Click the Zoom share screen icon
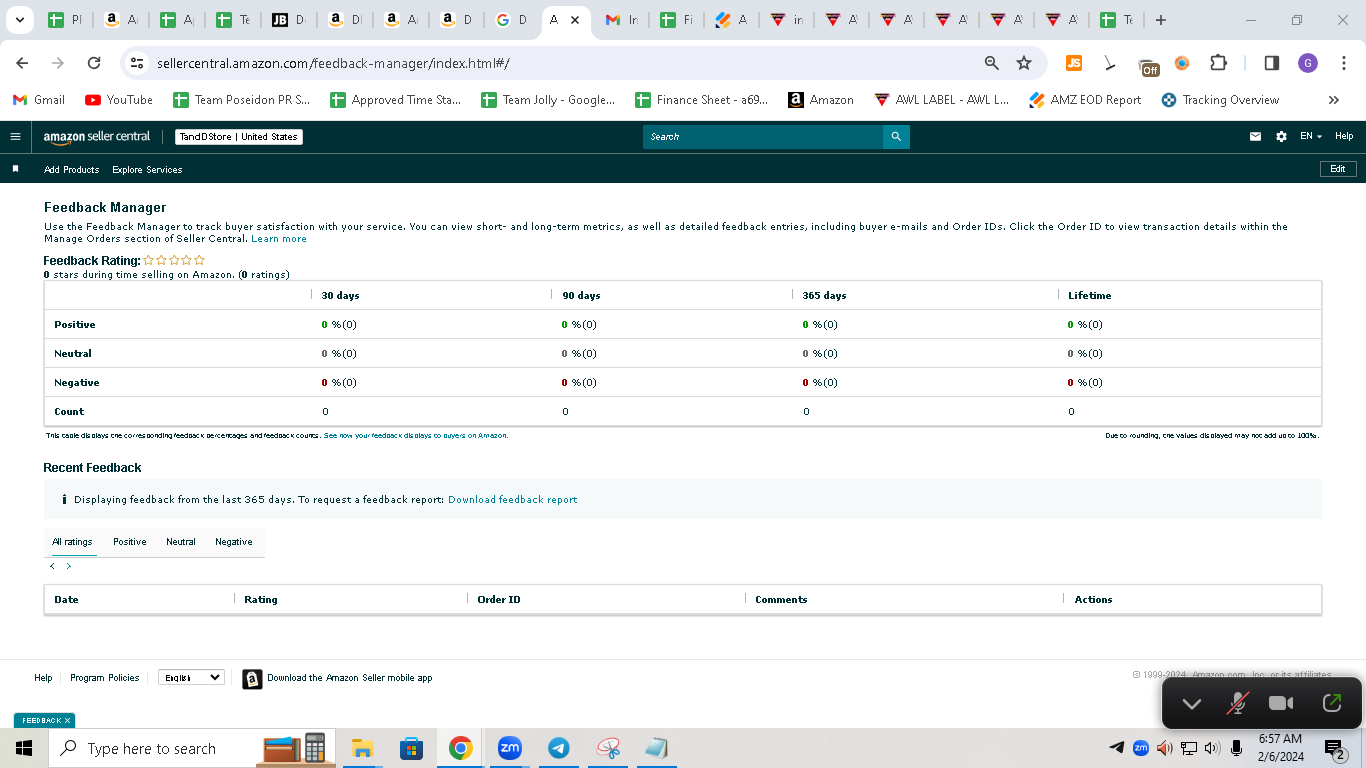 (x=1332, y=703)
